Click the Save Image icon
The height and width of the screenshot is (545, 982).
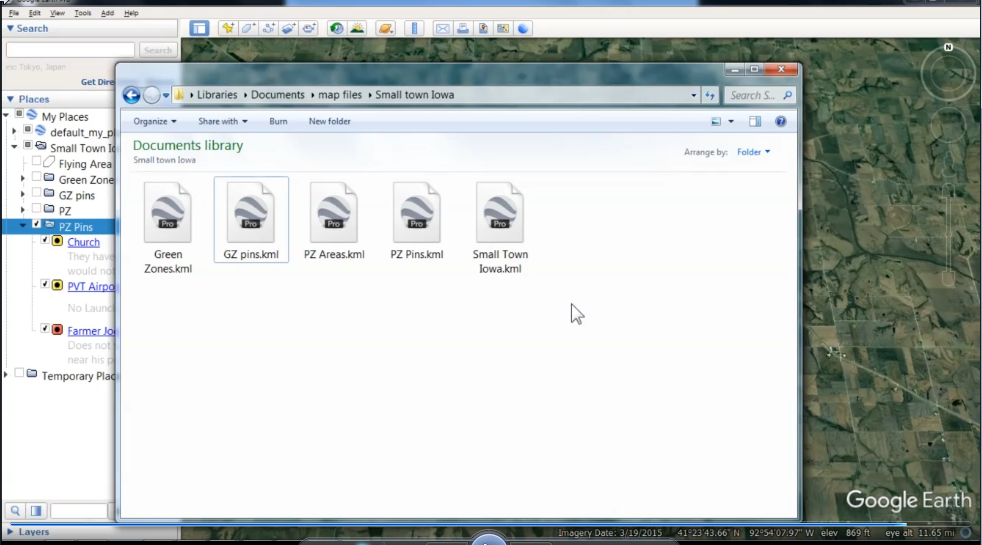(x=483, y=28)
